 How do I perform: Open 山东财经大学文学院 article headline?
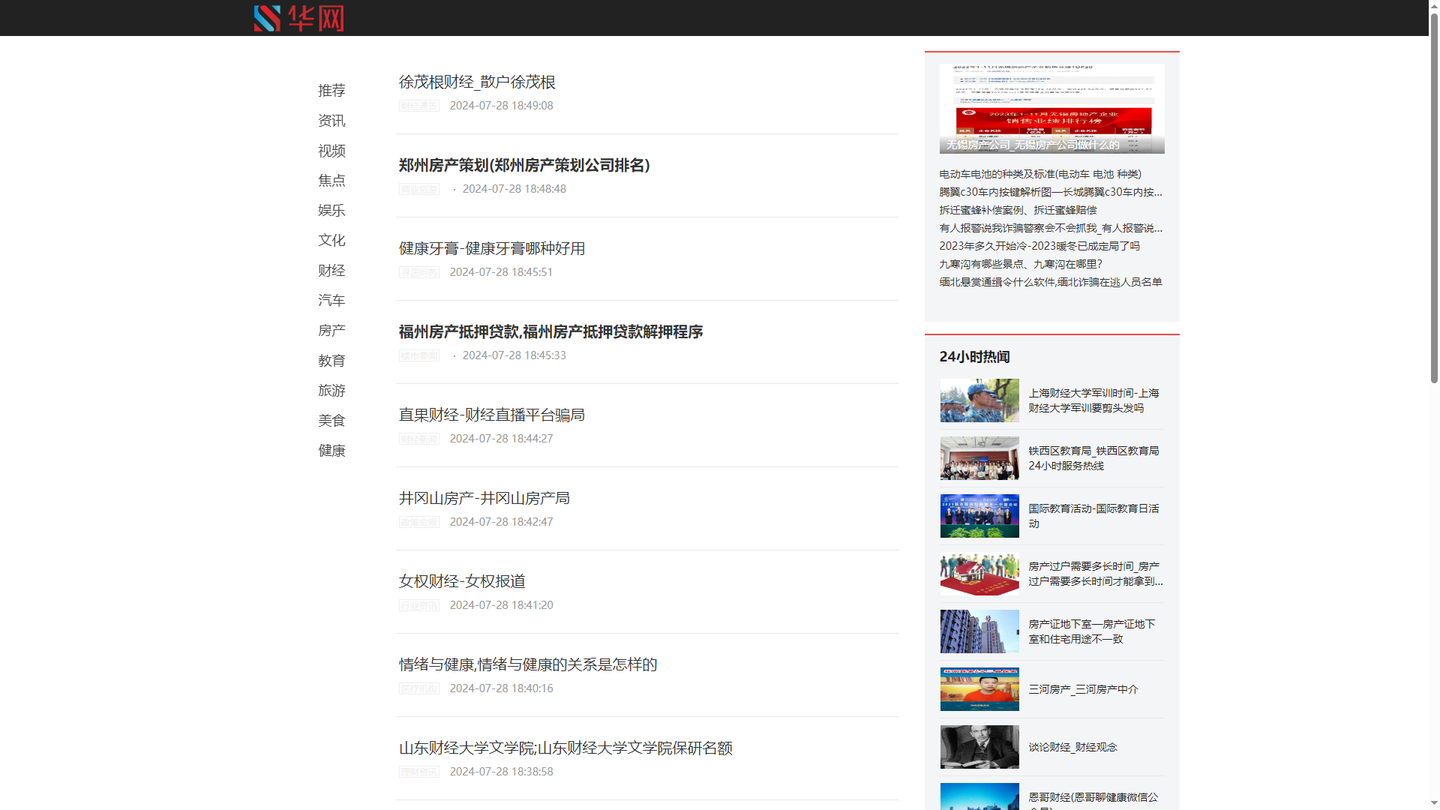click(566, 747)
